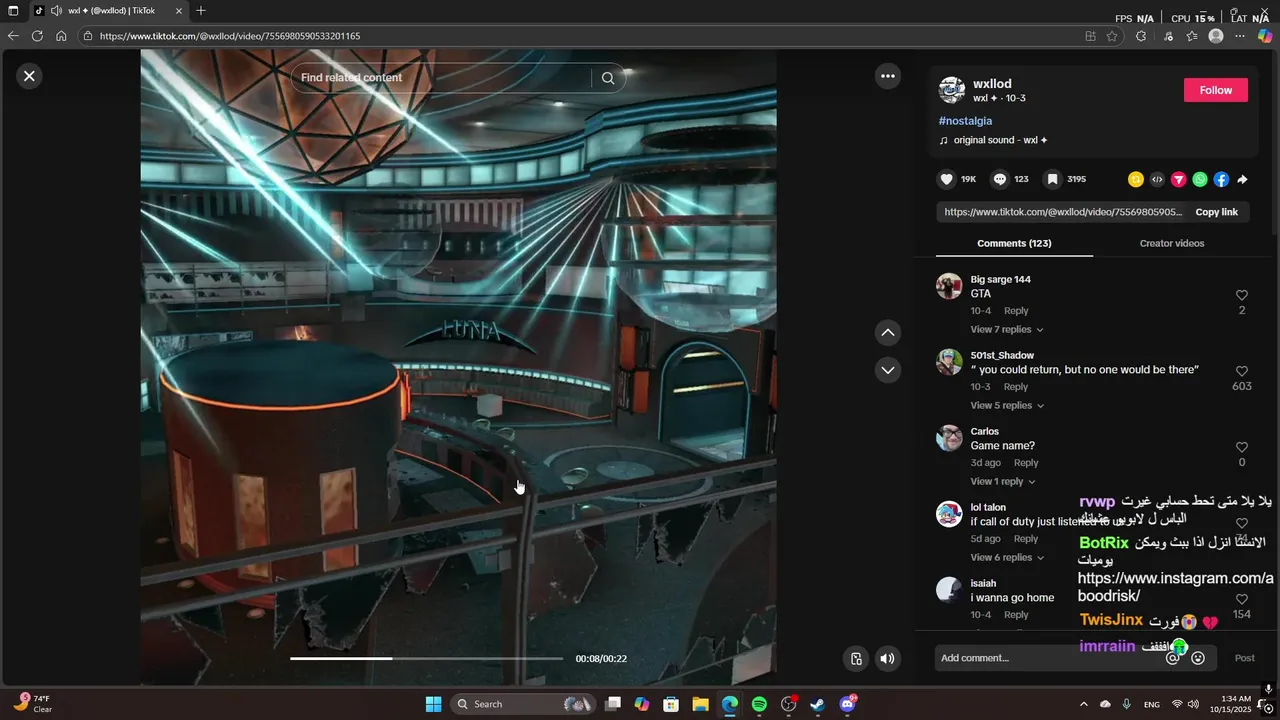Viewport: 1280px width, 720px height.
Task: Like Carlos's Game name comment
Action: point(1242,447)
